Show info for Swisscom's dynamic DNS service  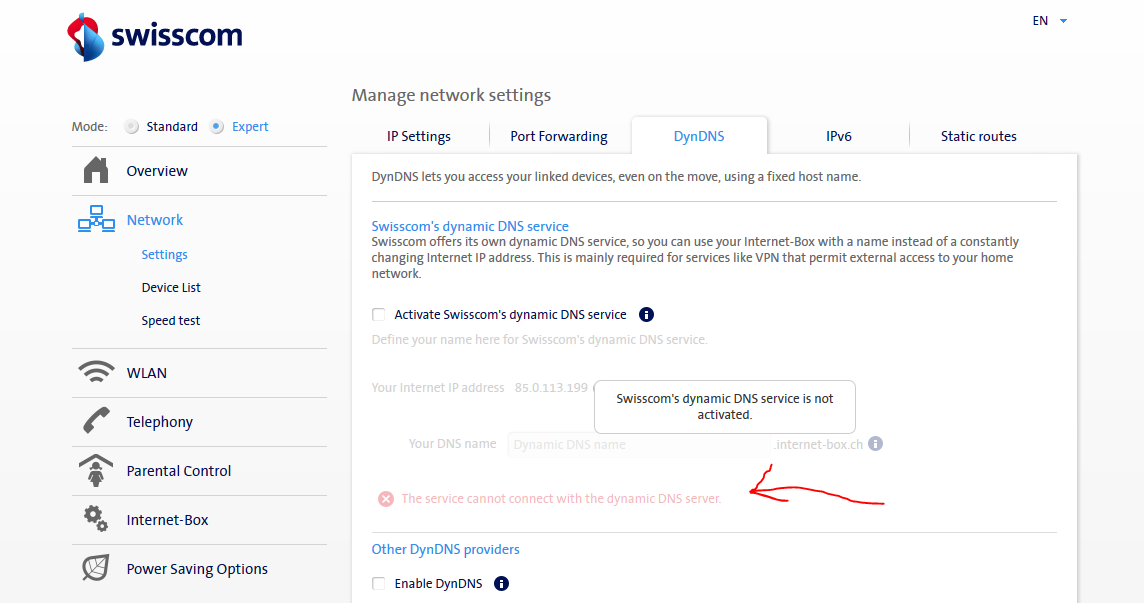[646, 315]
